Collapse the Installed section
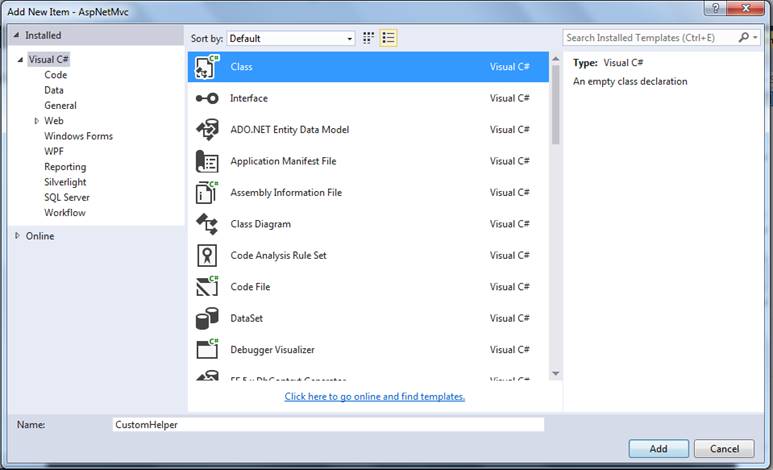The height and width of the screenshot is (470, 773). [x=16, y=35]
